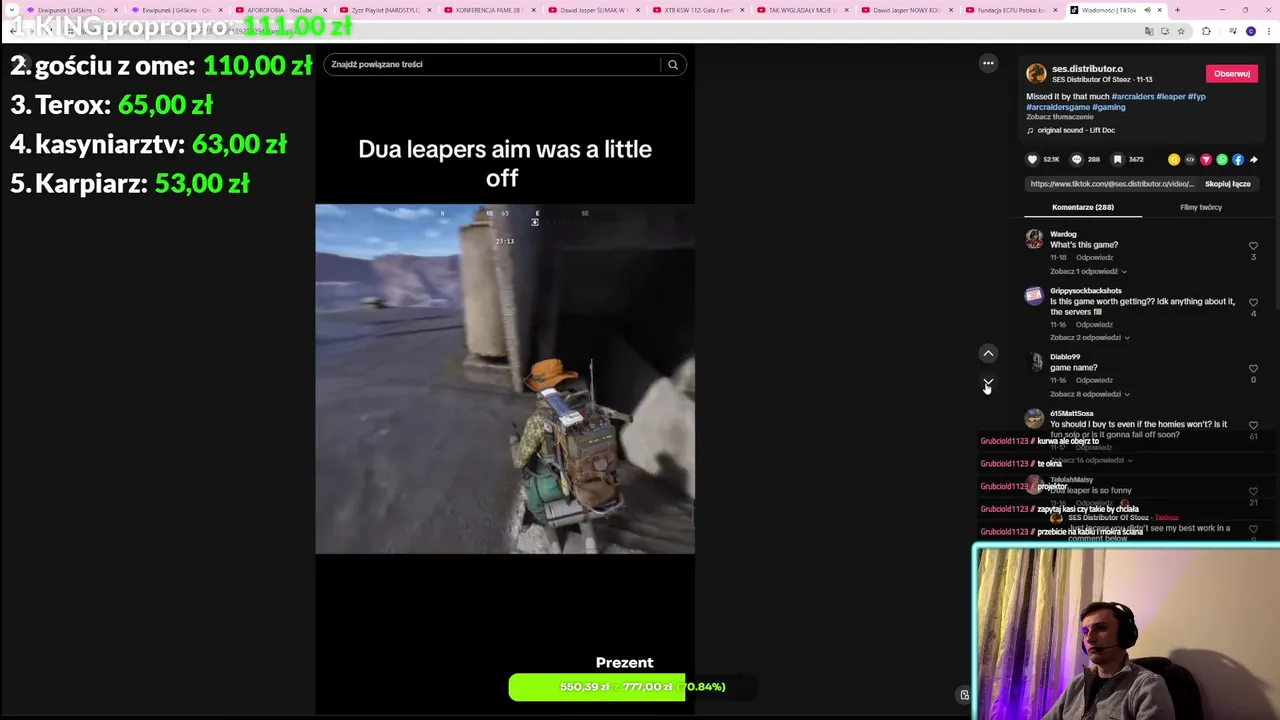Screen dimensions: 1280x720
Task: Click the Obserwuj follow button
Action: pos(1231,74)
